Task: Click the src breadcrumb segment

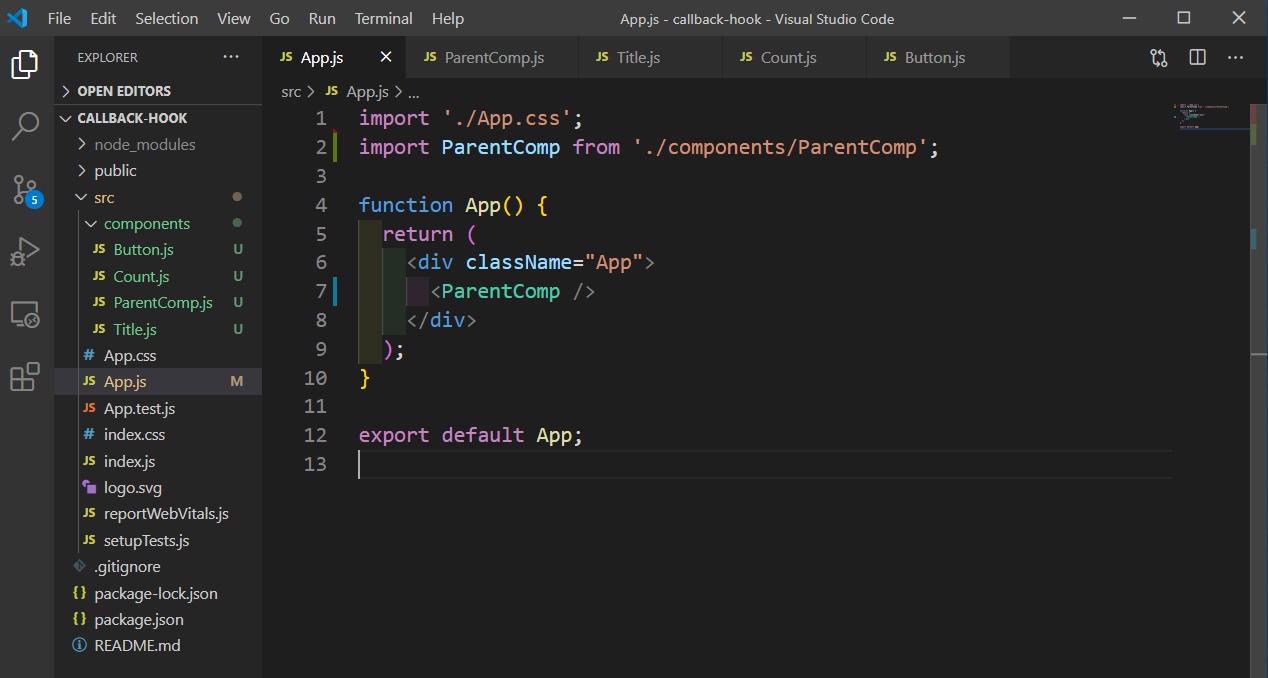Action: pyautogui.click(x=291, y=91)
